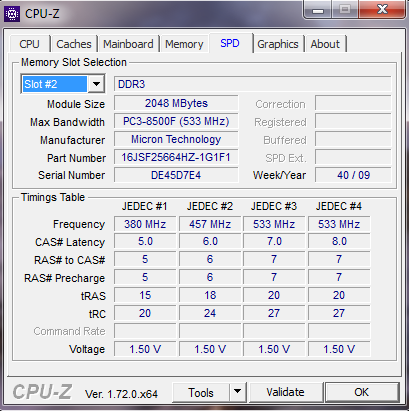This screenshot has width=409, height=411.
Task: Select the Memory tab
Action: (184, 44)
